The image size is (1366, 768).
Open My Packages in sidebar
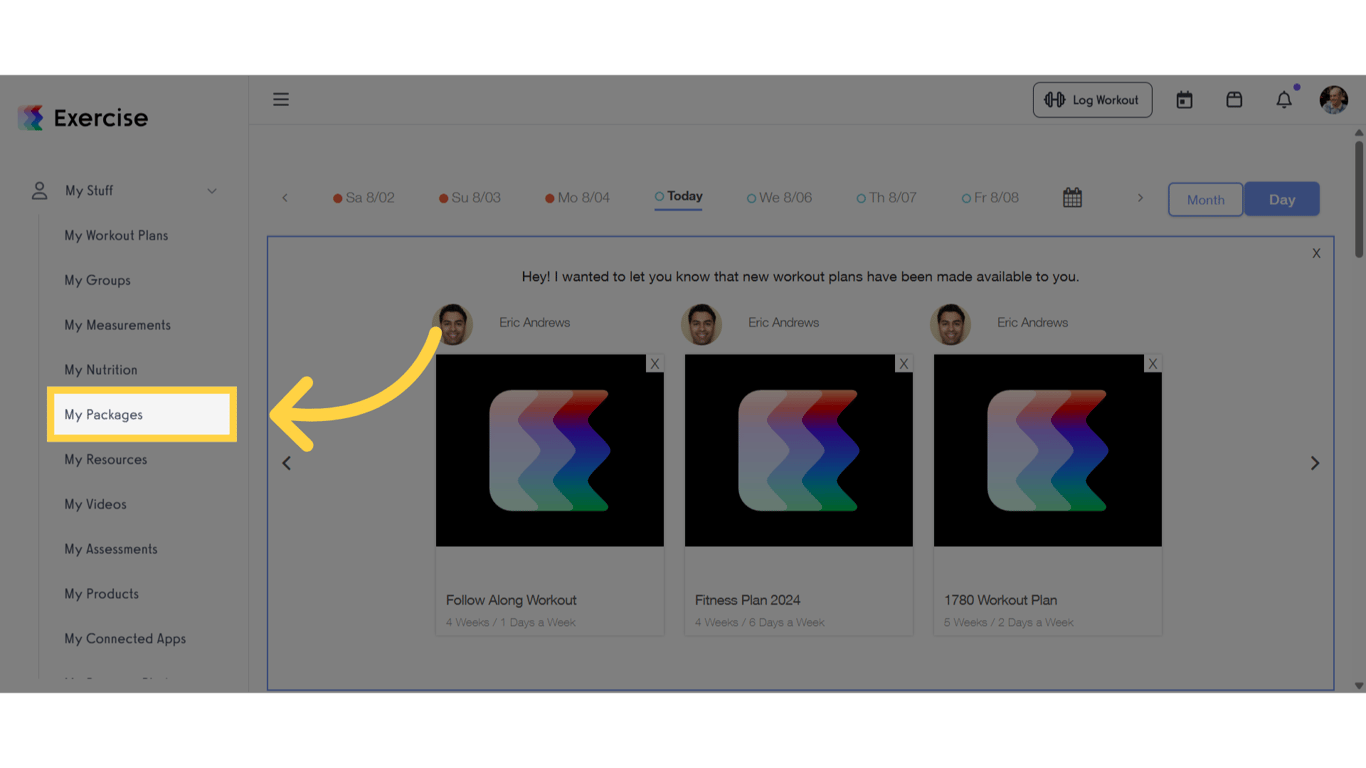(142, 415)
